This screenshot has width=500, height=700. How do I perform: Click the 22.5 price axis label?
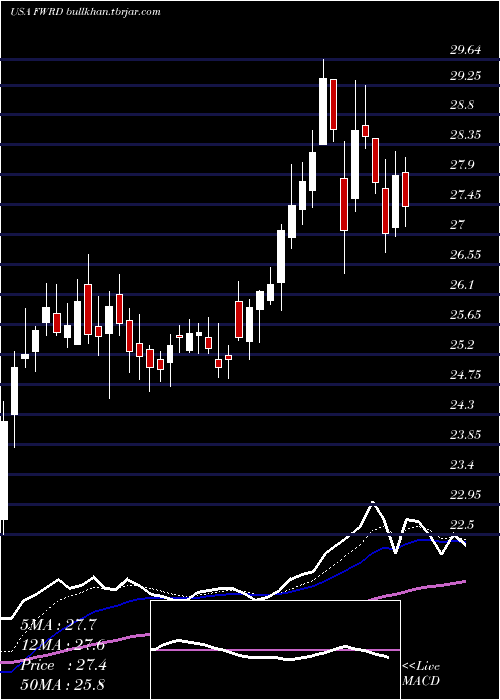point(462,525)
